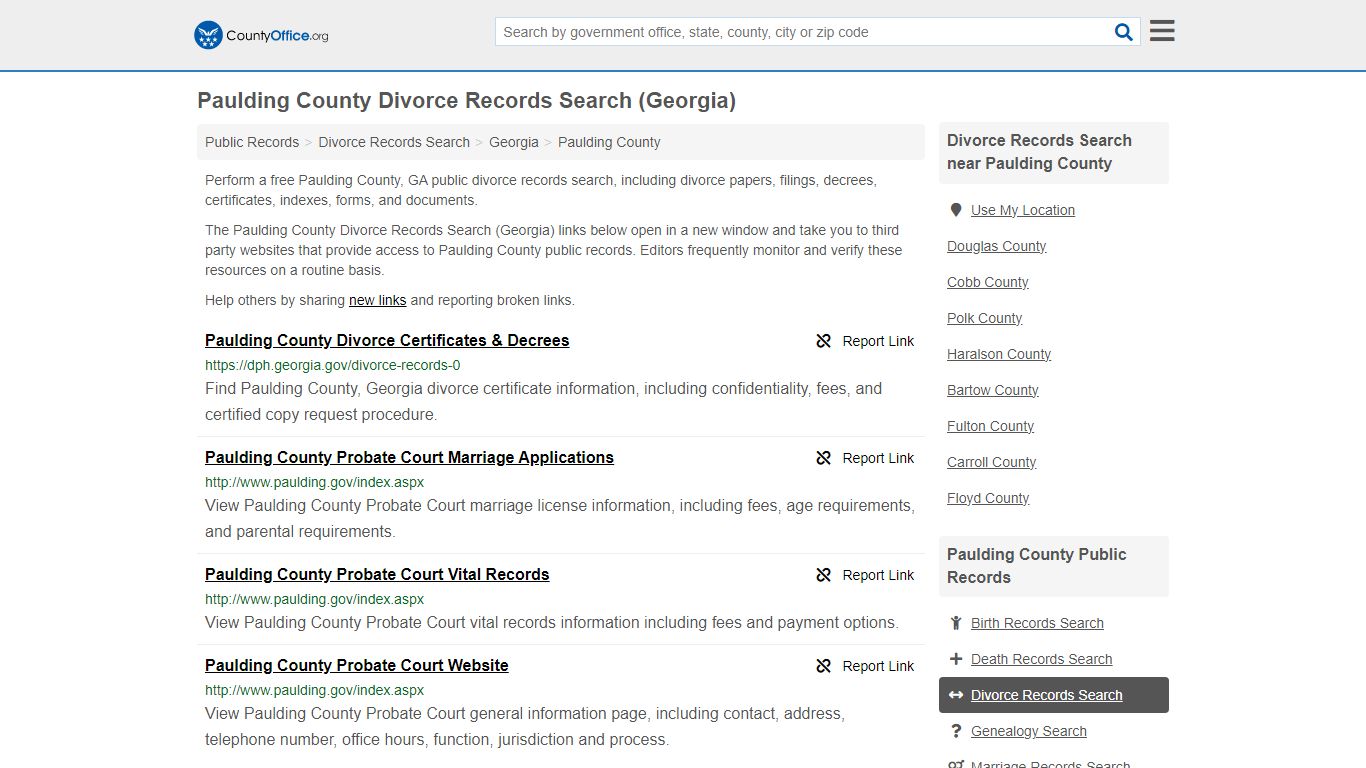
Task: Visit paulding.gov URL under Probate Court Website
Action: 314,690
